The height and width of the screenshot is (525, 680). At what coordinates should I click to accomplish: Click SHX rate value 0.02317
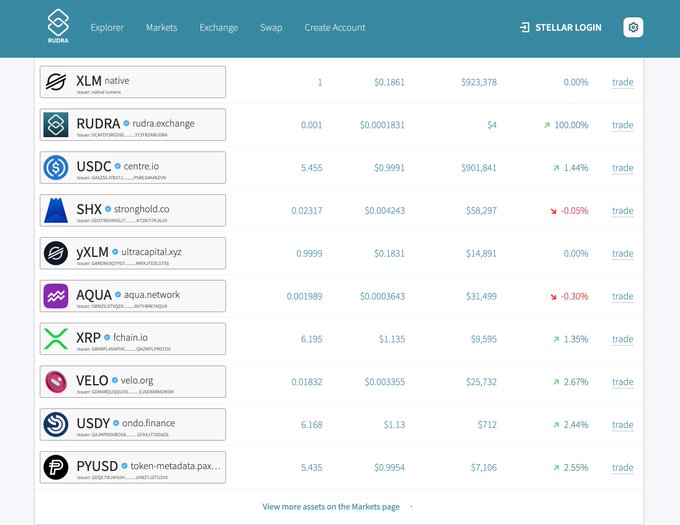click(x=307, y=211)
